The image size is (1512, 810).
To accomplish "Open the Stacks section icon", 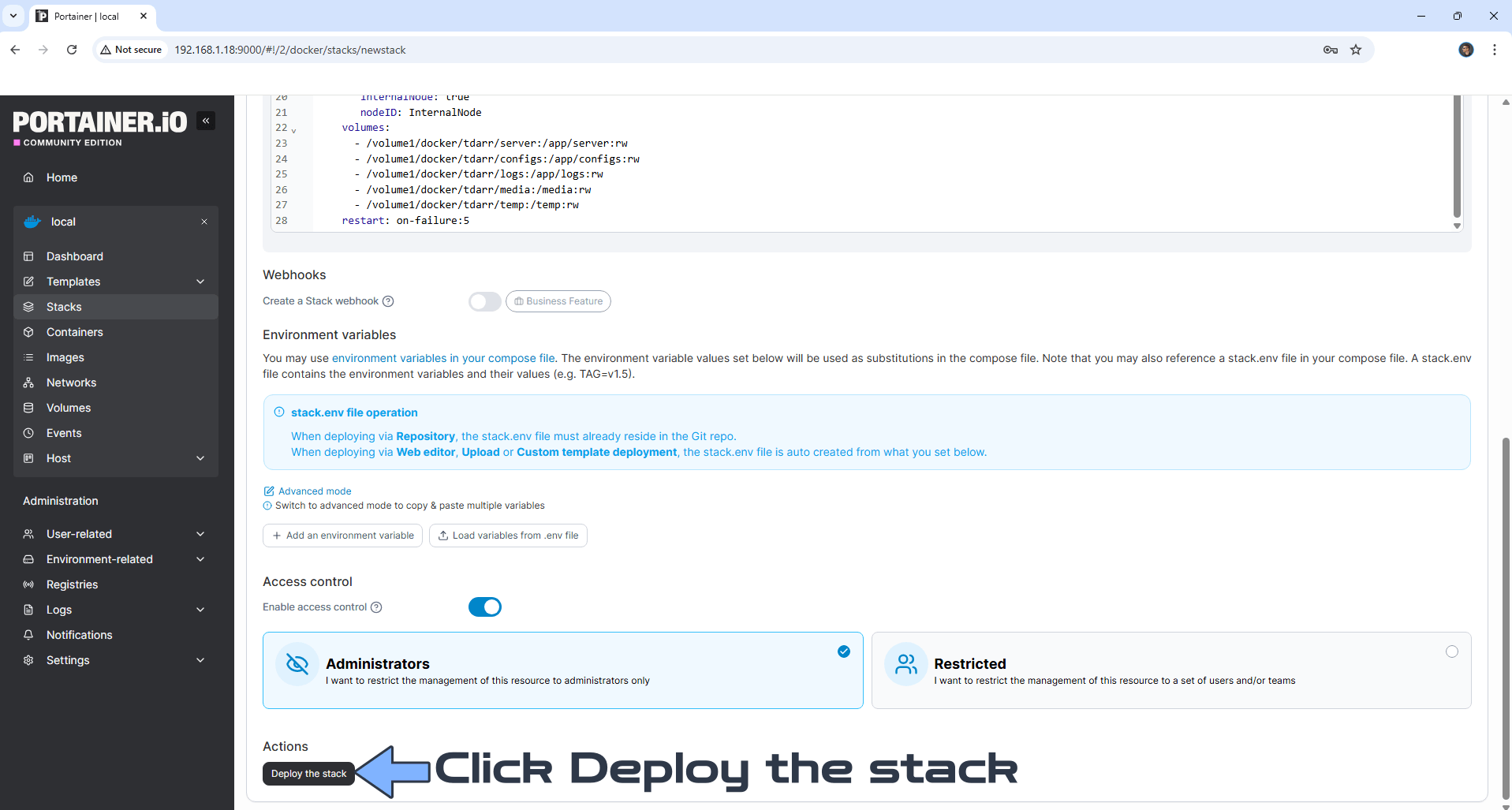I will 29,307.
